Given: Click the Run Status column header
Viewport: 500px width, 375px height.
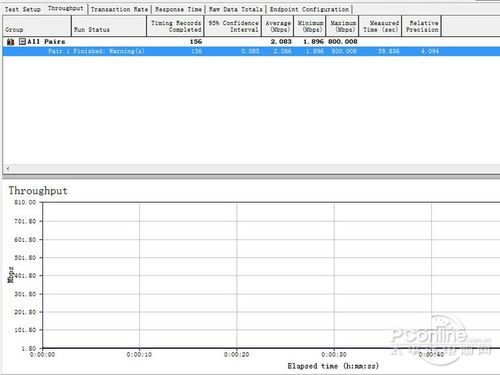Looking at the screenshot, I should click(109, 26).
